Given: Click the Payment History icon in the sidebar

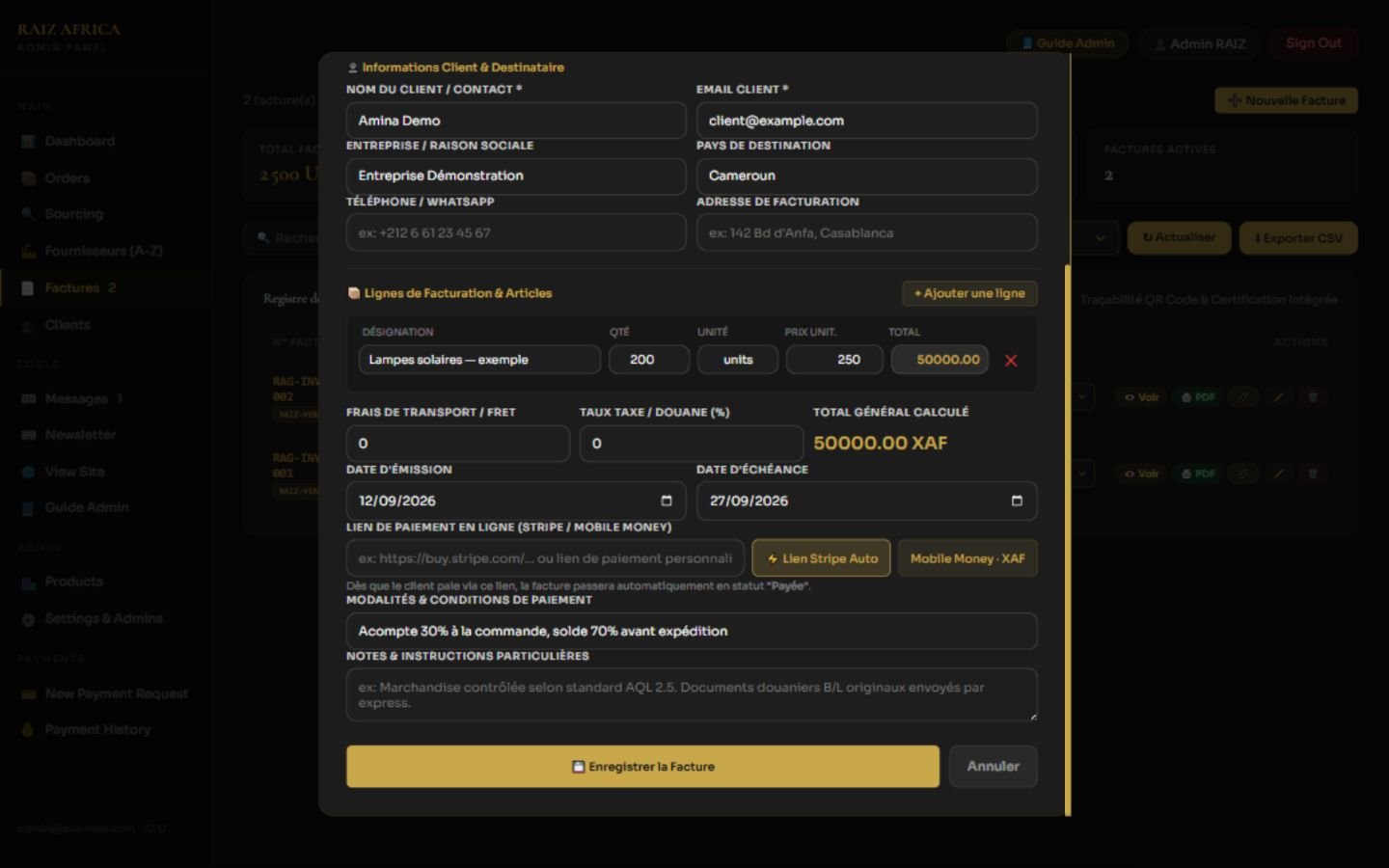Looking at the screenshot, I should tap(28, 730).
